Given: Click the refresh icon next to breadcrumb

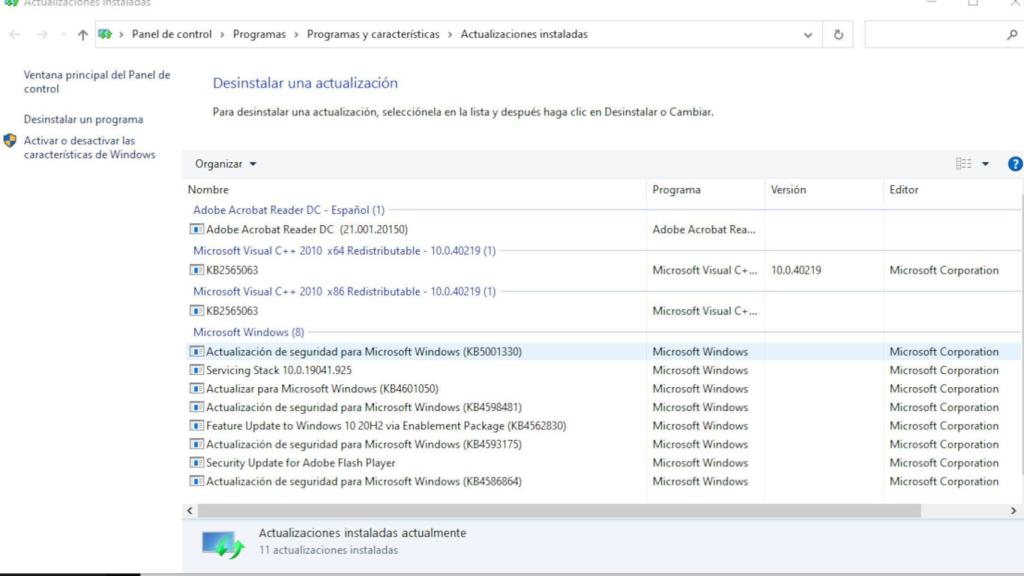Looking at the screenshot, I should tap(836, 33).
